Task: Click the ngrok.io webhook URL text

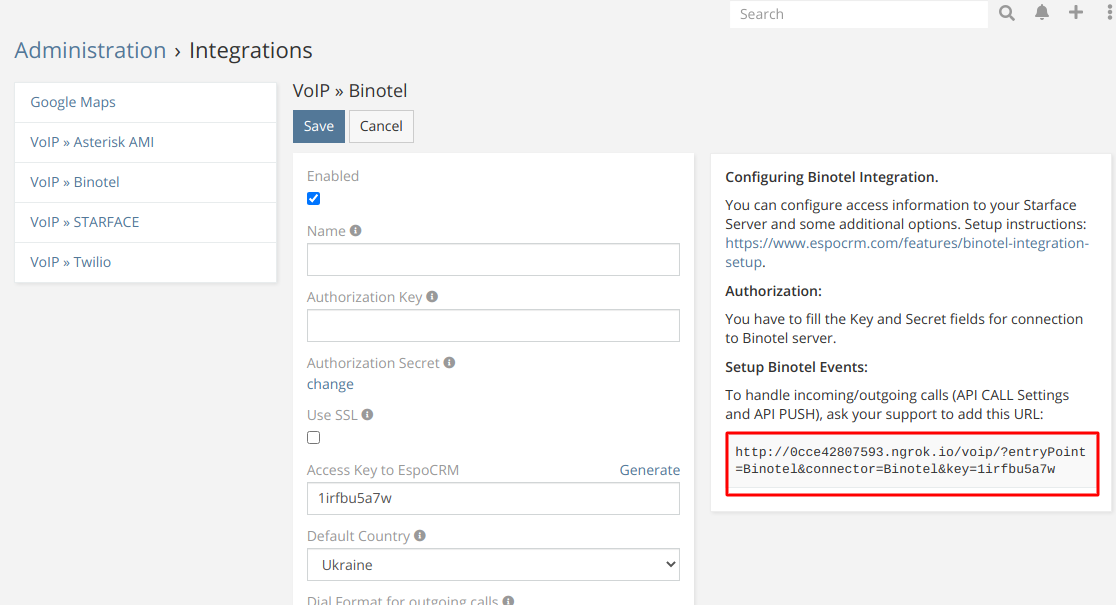Action: click(x=910, y=461)
